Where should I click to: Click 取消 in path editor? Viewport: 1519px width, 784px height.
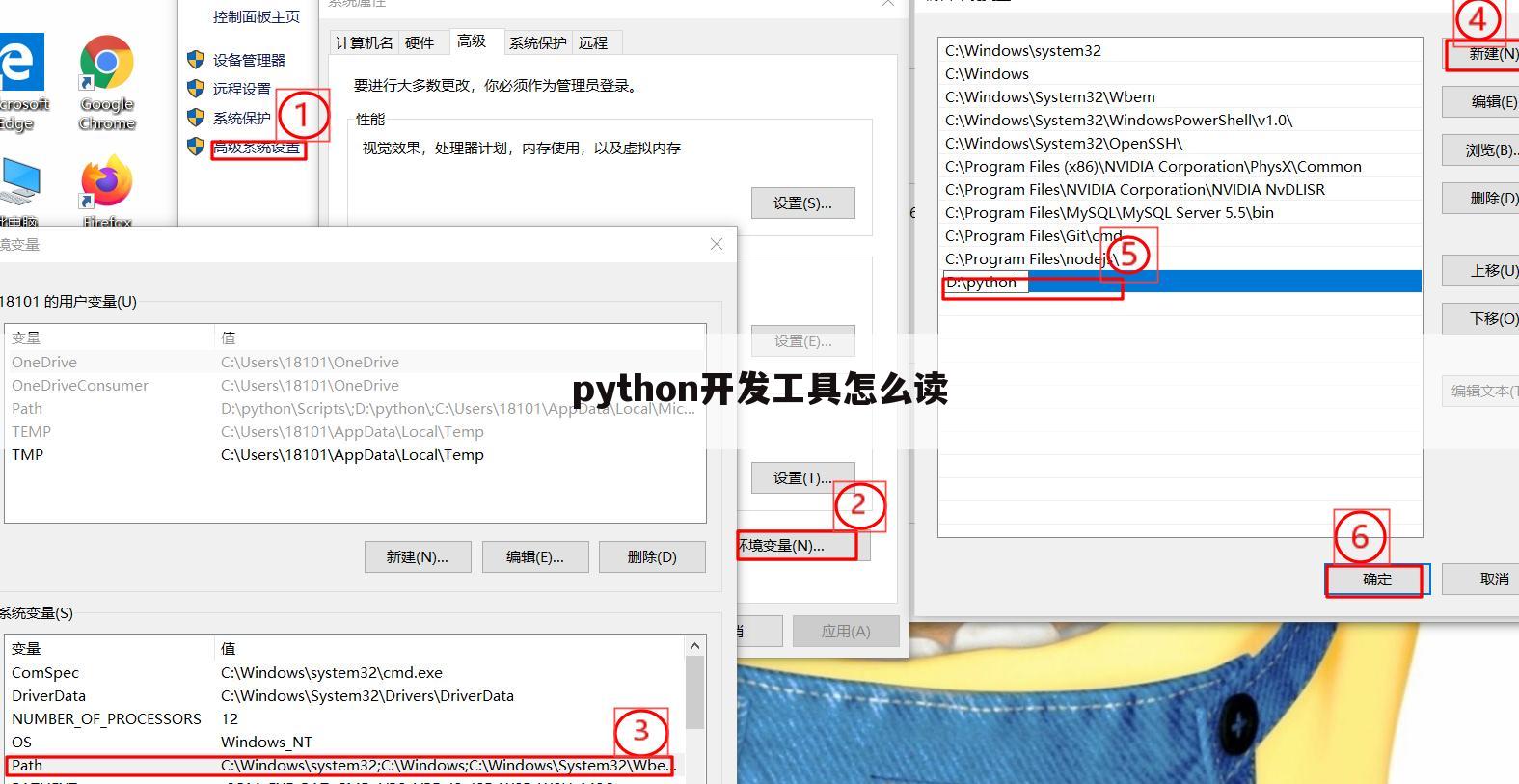tap(1481, 580)
